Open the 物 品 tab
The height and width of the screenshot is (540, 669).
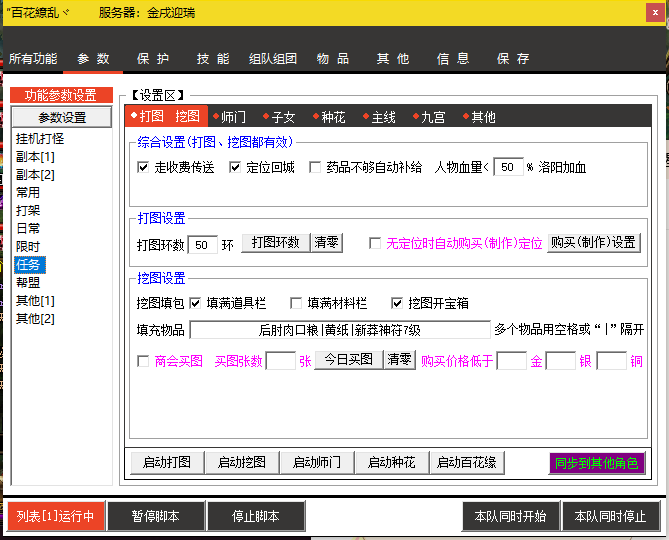pos(333,58)
